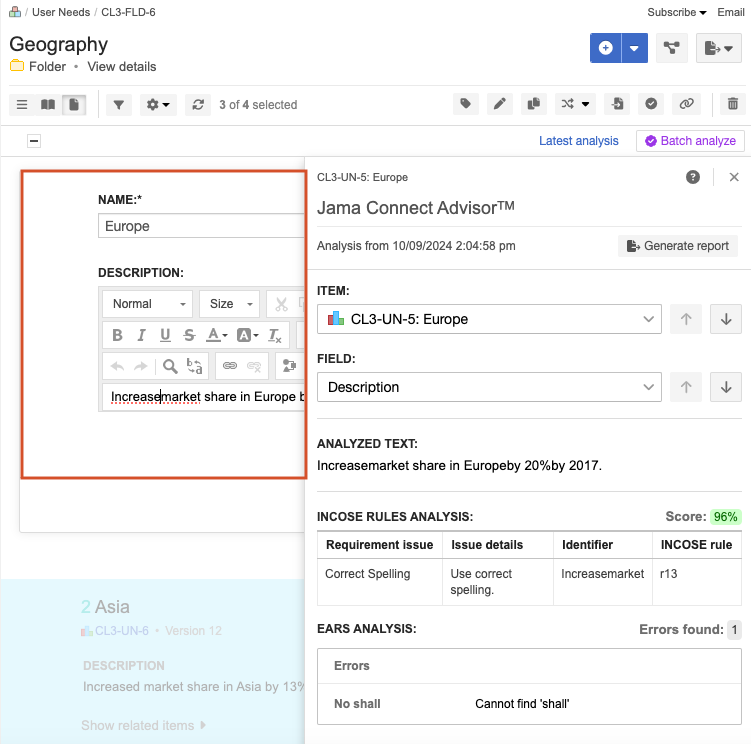This screenshot has height=744, width=751.
Task: Toggle italic formatting
Action: [141, 335]
